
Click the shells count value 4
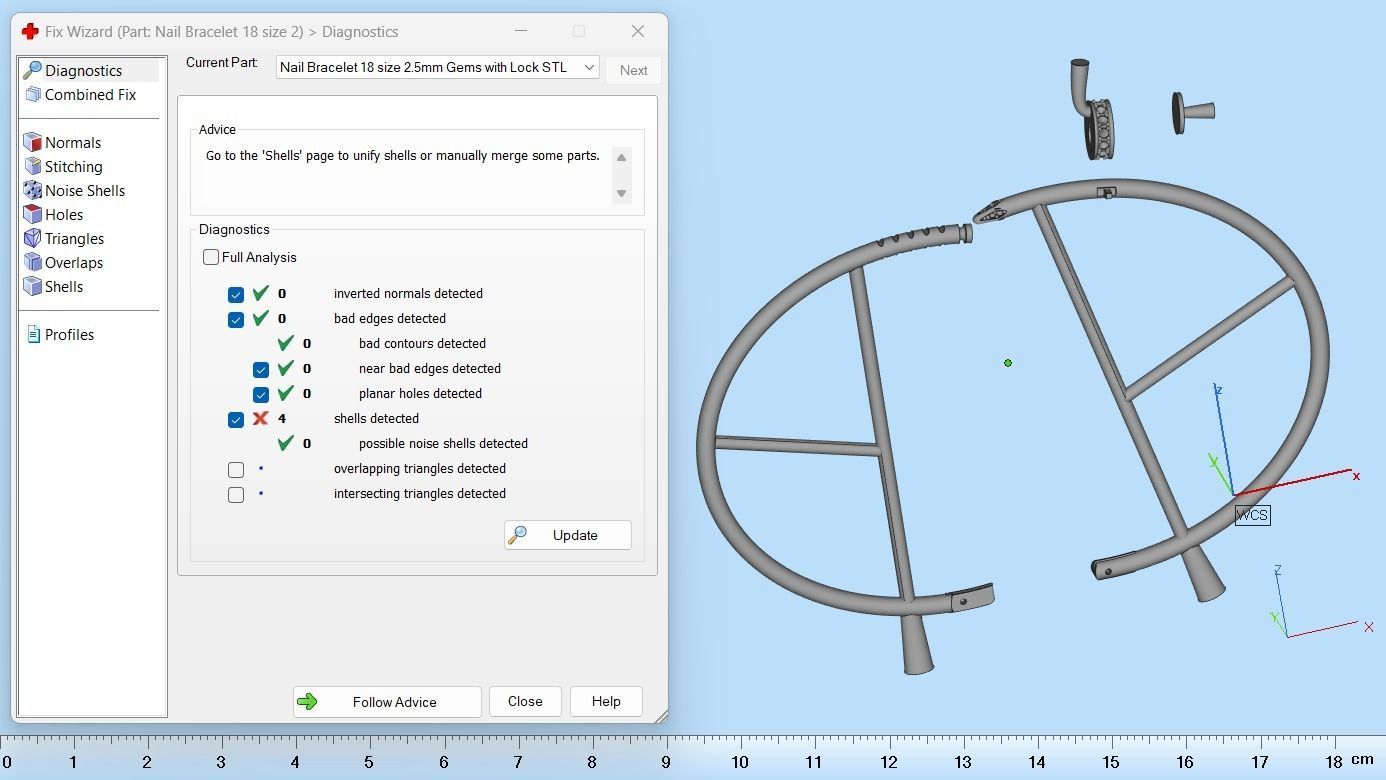coord(282,418)
